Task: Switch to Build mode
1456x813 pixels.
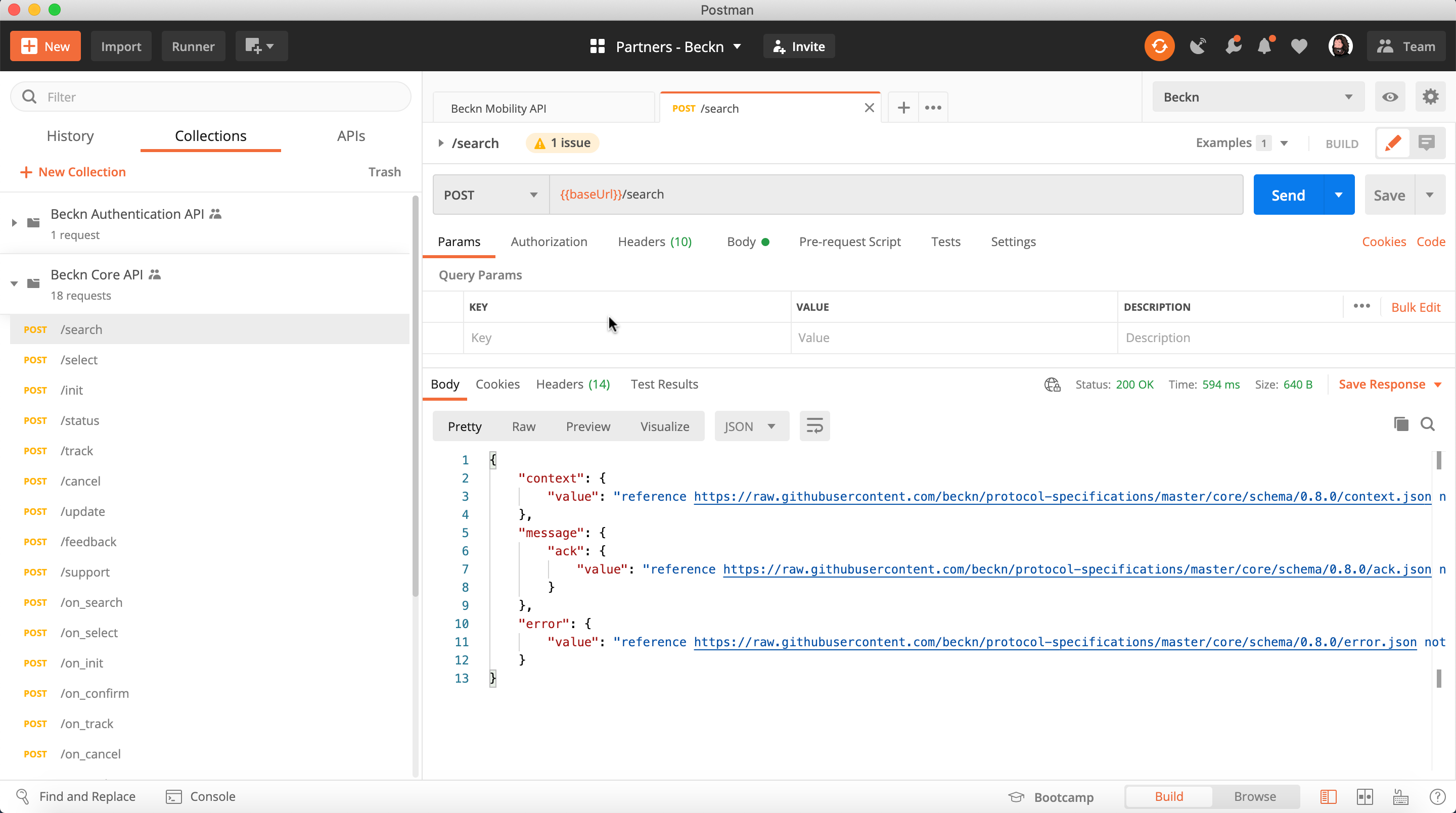Action: 1169,797
